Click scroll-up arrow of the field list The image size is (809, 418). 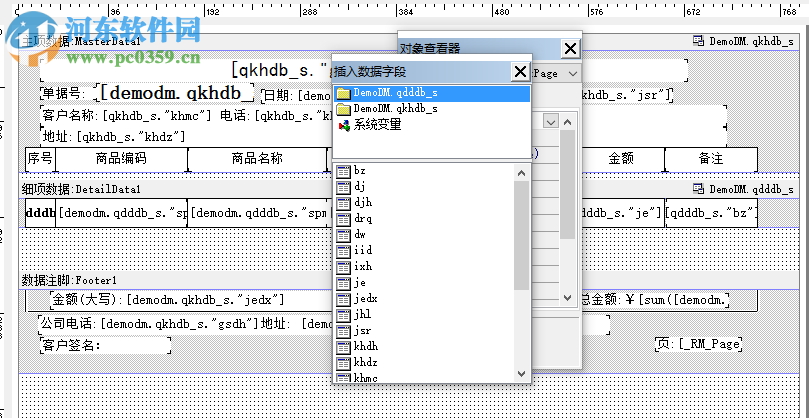(x=521, y=173)
